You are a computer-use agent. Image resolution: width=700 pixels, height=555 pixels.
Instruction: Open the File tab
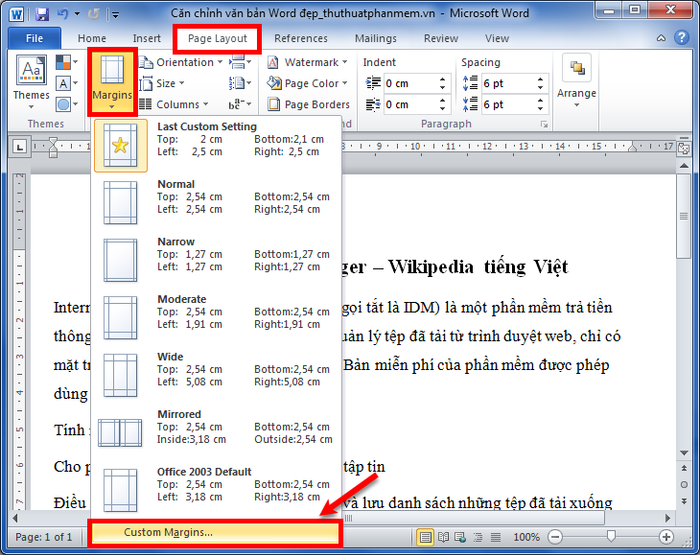pyautogui.click(x=34, y=38)
